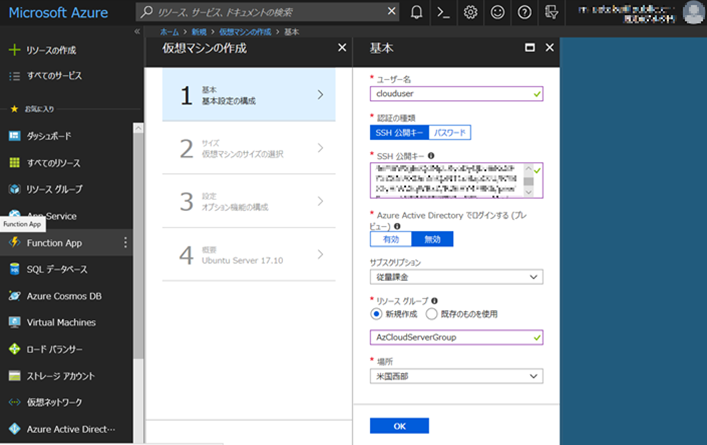The width and height of the screenshot is (707, 445).
Task: Choose 新規作成 resource group radio button
Action: coord(376,314)
